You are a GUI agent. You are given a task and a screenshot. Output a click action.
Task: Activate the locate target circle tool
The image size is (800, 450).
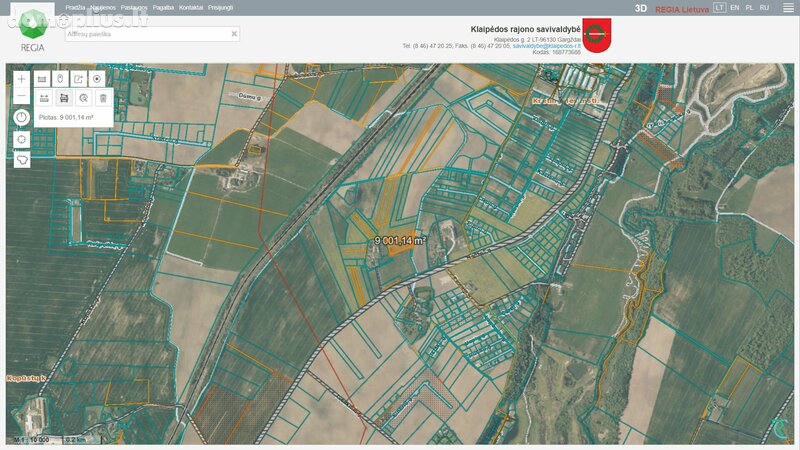click(97, 79)
